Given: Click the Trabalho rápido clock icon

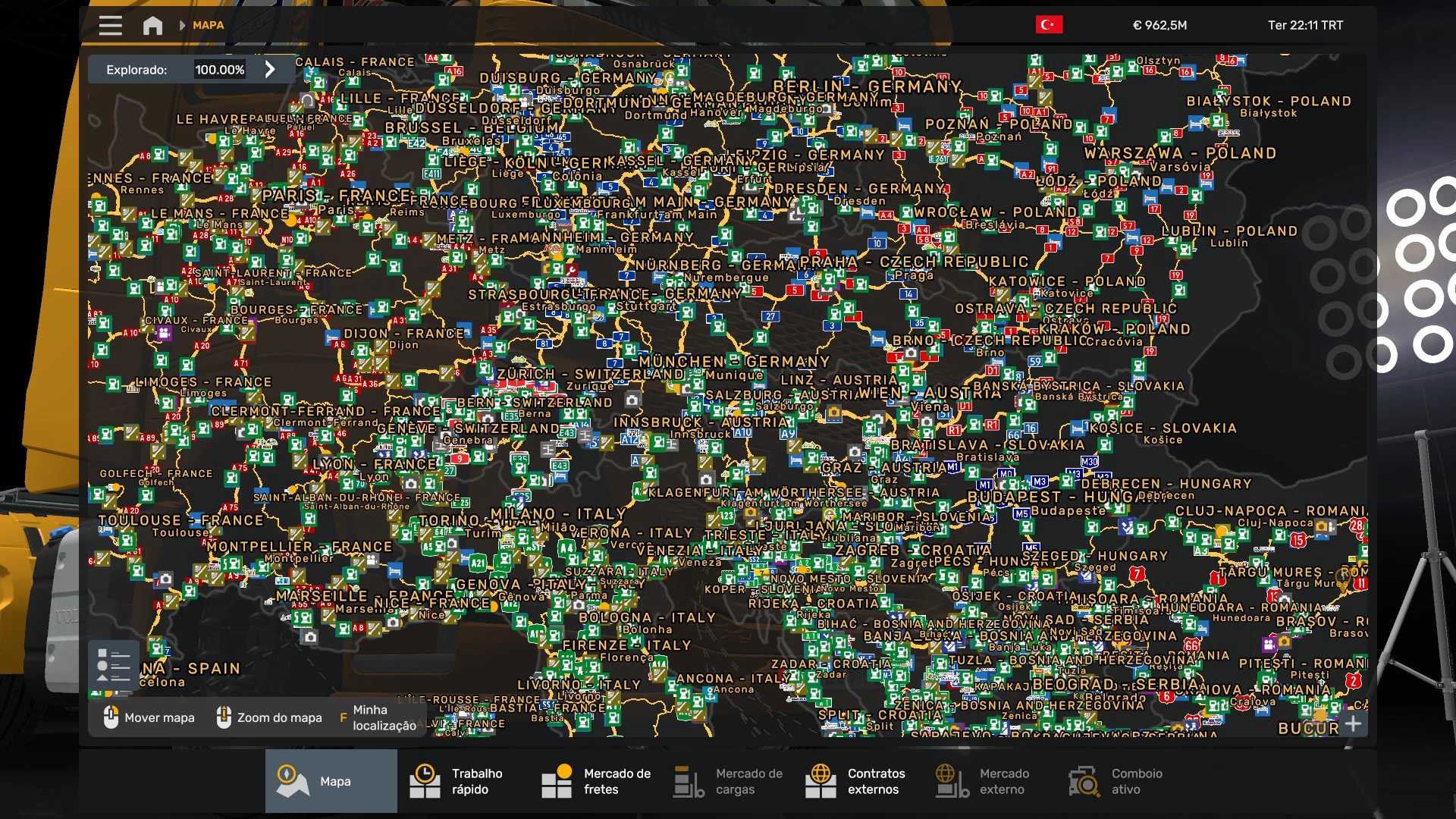Looking at the screenshot, I should (x=425, y=781).
